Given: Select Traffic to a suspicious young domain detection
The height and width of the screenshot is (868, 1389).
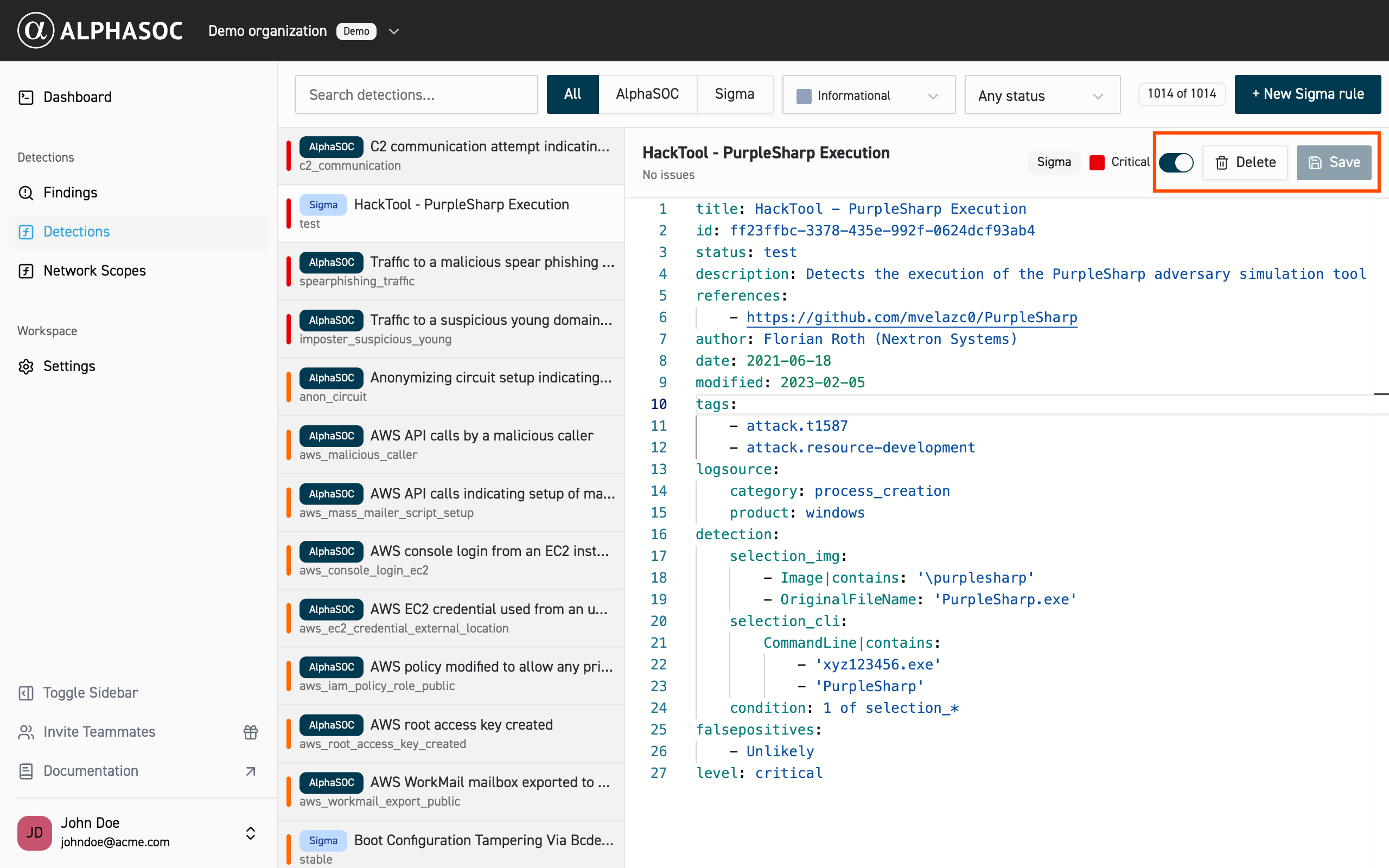Looking at the screenshot, I should tap(450, 329).
